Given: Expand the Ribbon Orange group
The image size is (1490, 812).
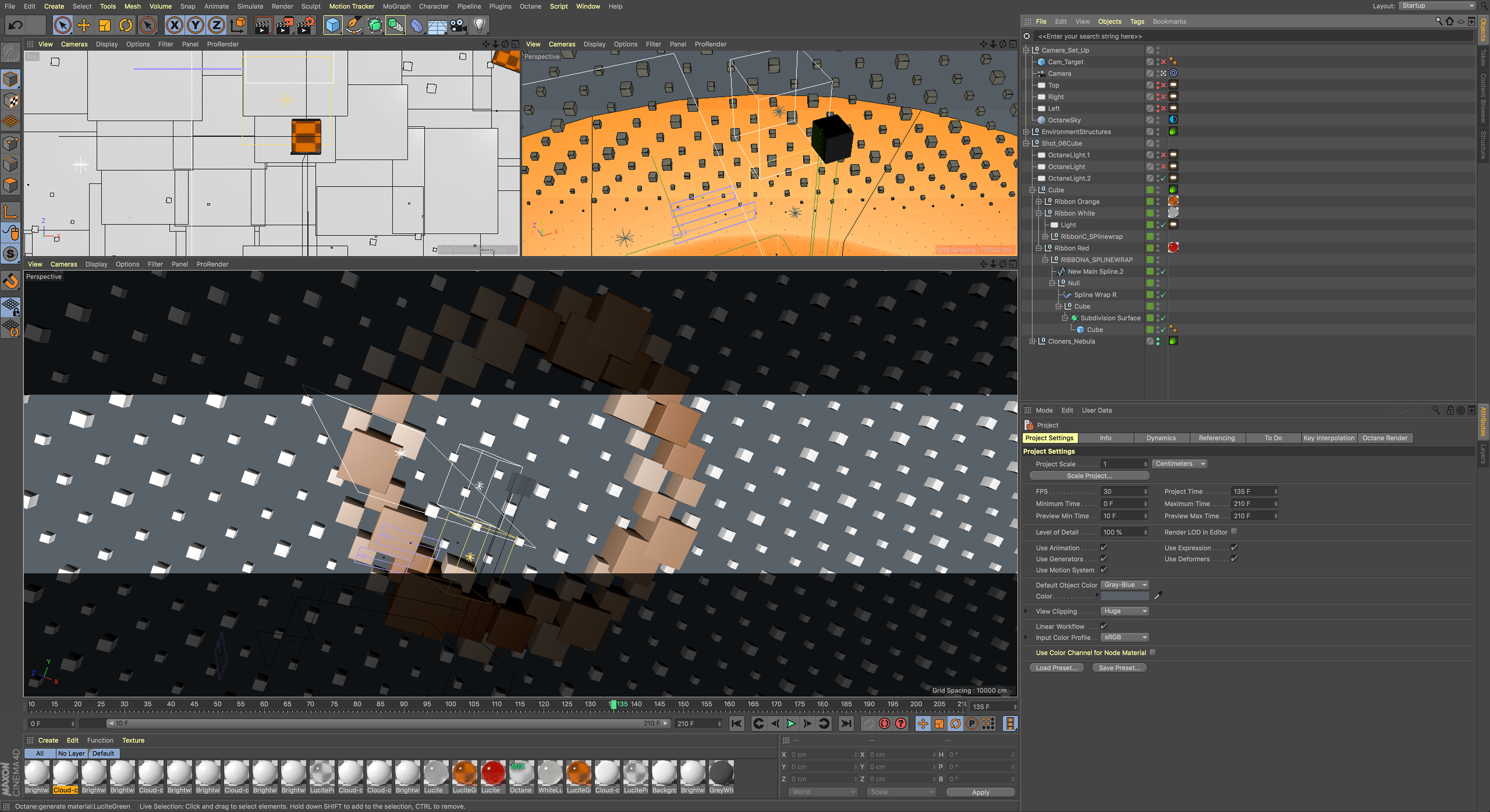Looking at the screenshot, I should tap(1040, 201).
